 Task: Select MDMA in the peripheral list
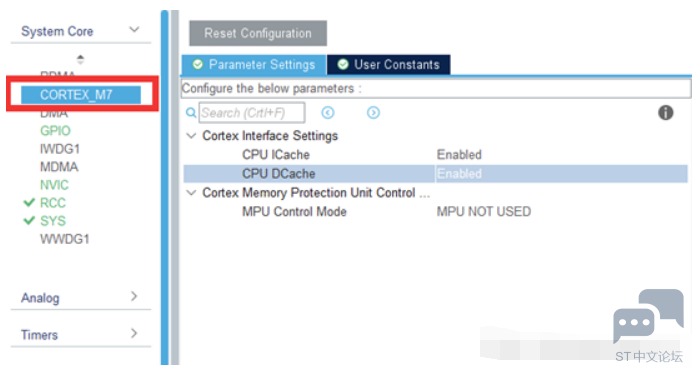click(x=59, y=167)
